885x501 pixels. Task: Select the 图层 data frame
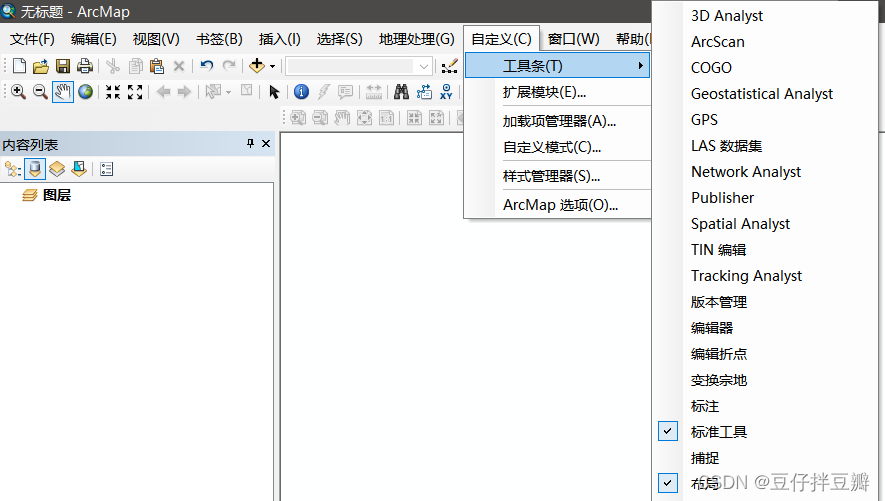click(56, 195)
